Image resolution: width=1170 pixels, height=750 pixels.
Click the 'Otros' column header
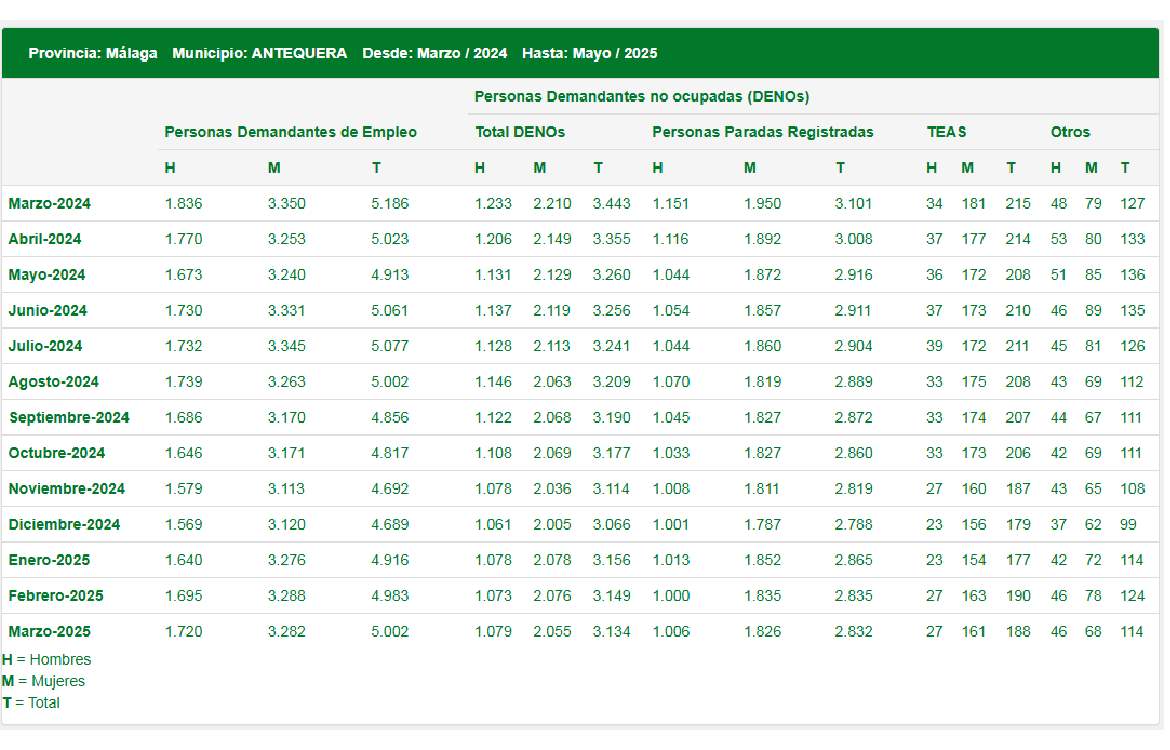click(x=1070, y=132)
